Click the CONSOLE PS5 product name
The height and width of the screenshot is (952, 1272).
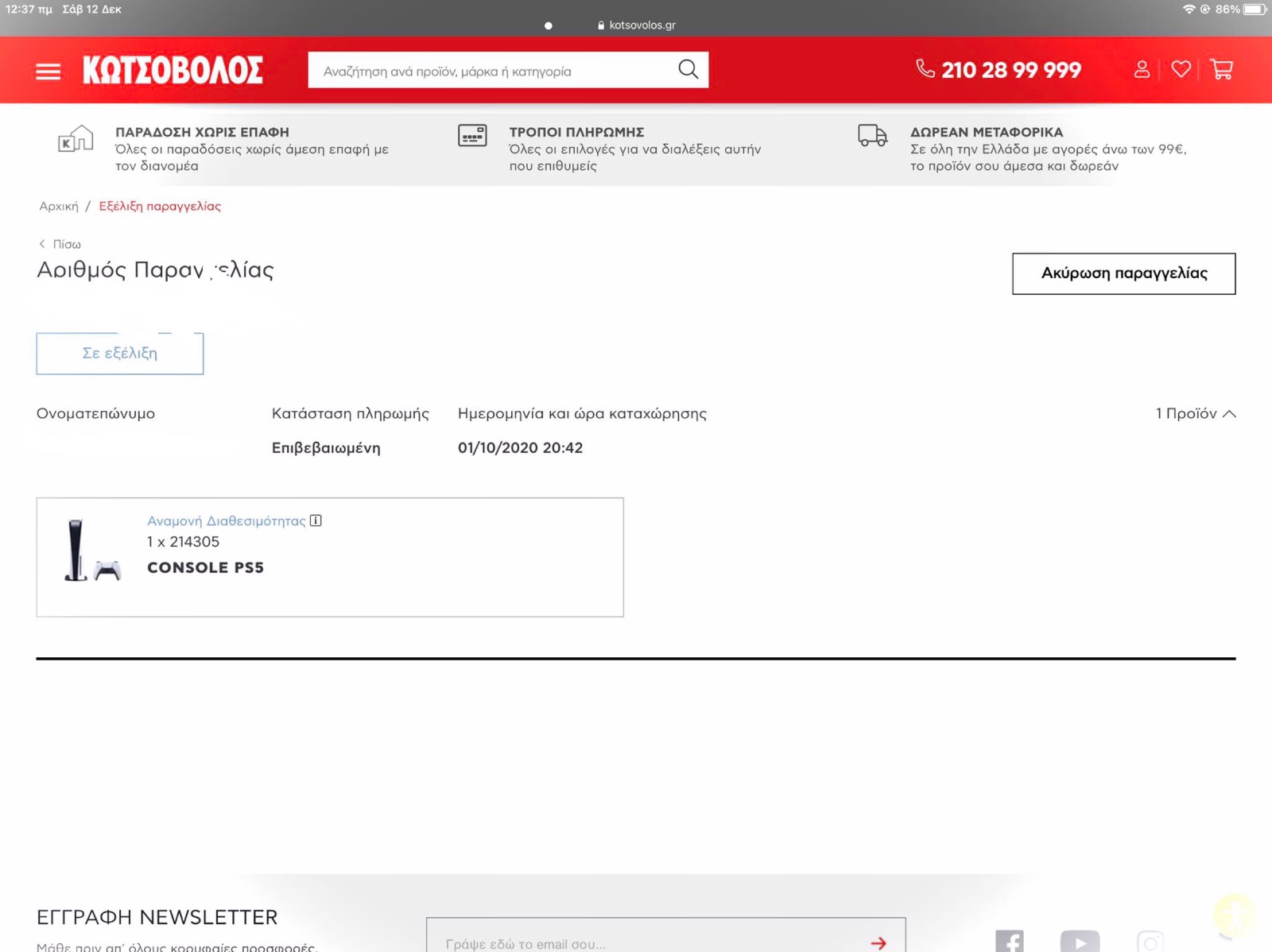tap(205, 567)
